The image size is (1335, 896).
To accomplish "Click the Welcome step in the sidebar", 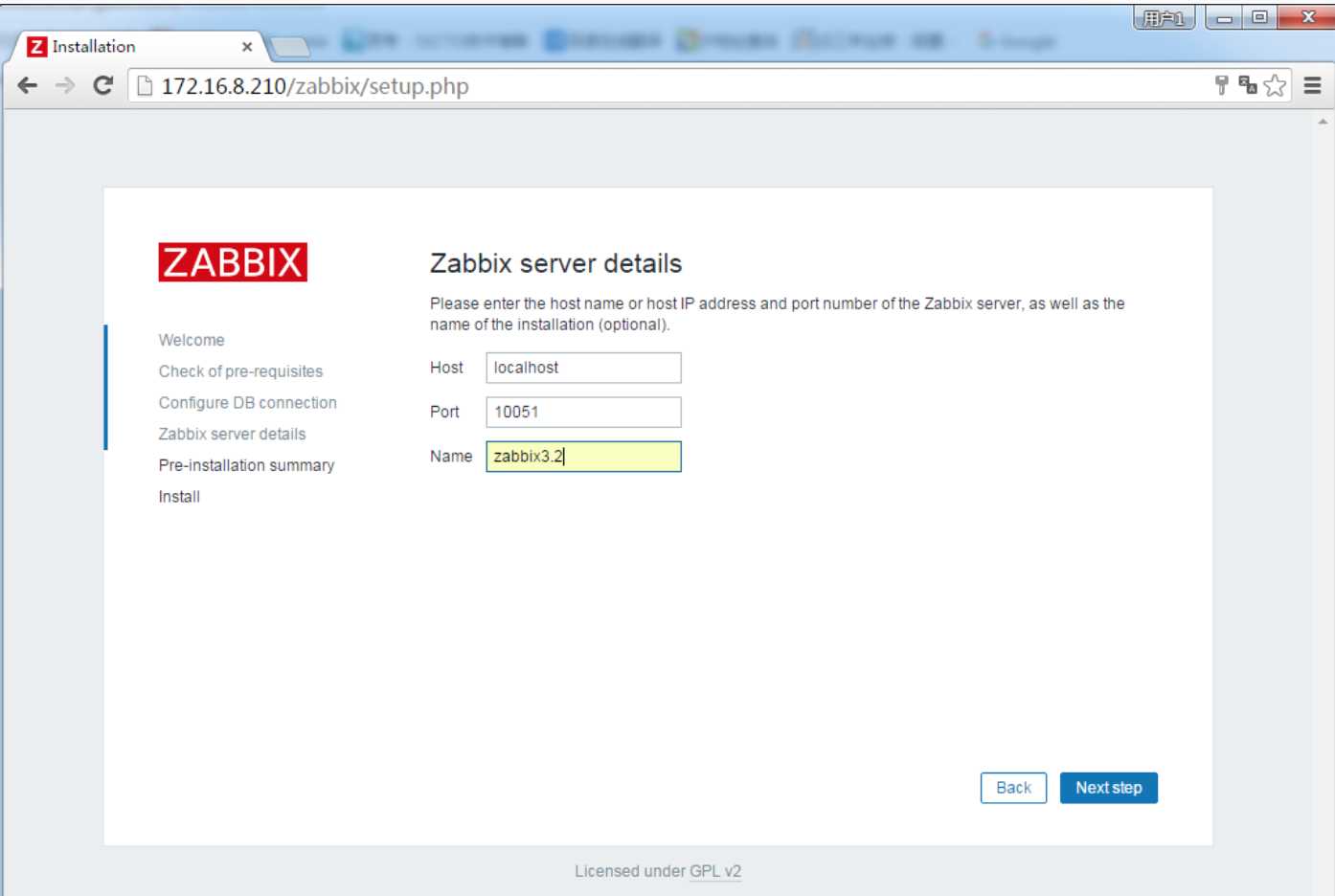I will point(192,340).
